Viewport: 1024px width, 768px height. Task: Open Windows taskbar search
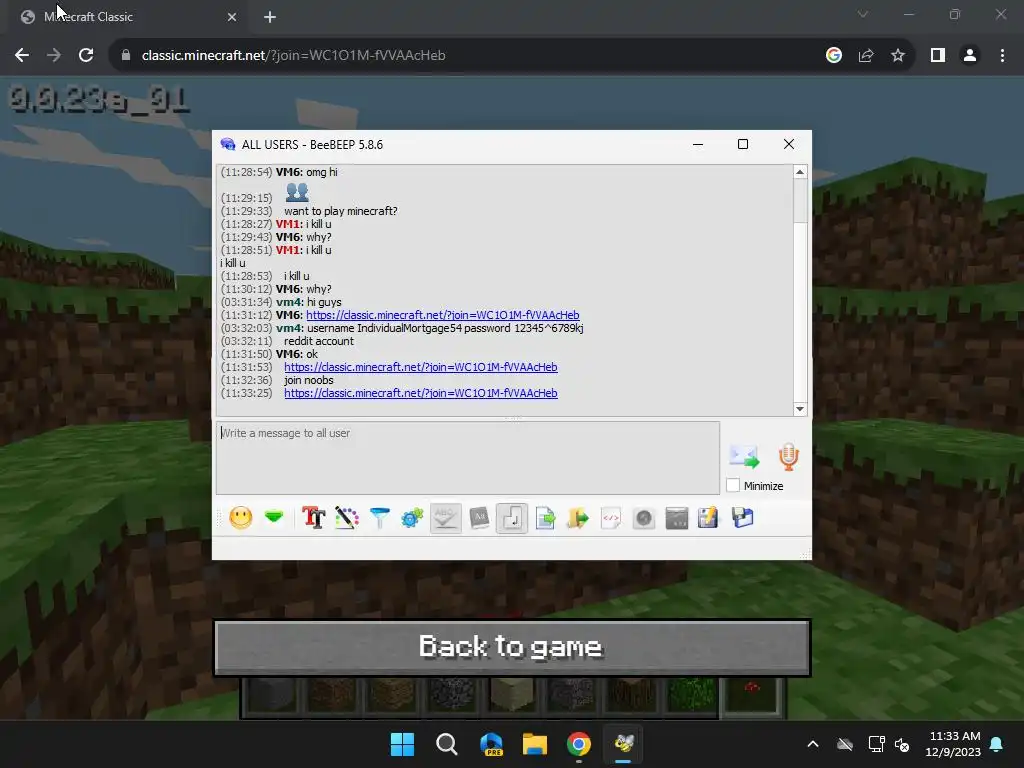(447, 744)
